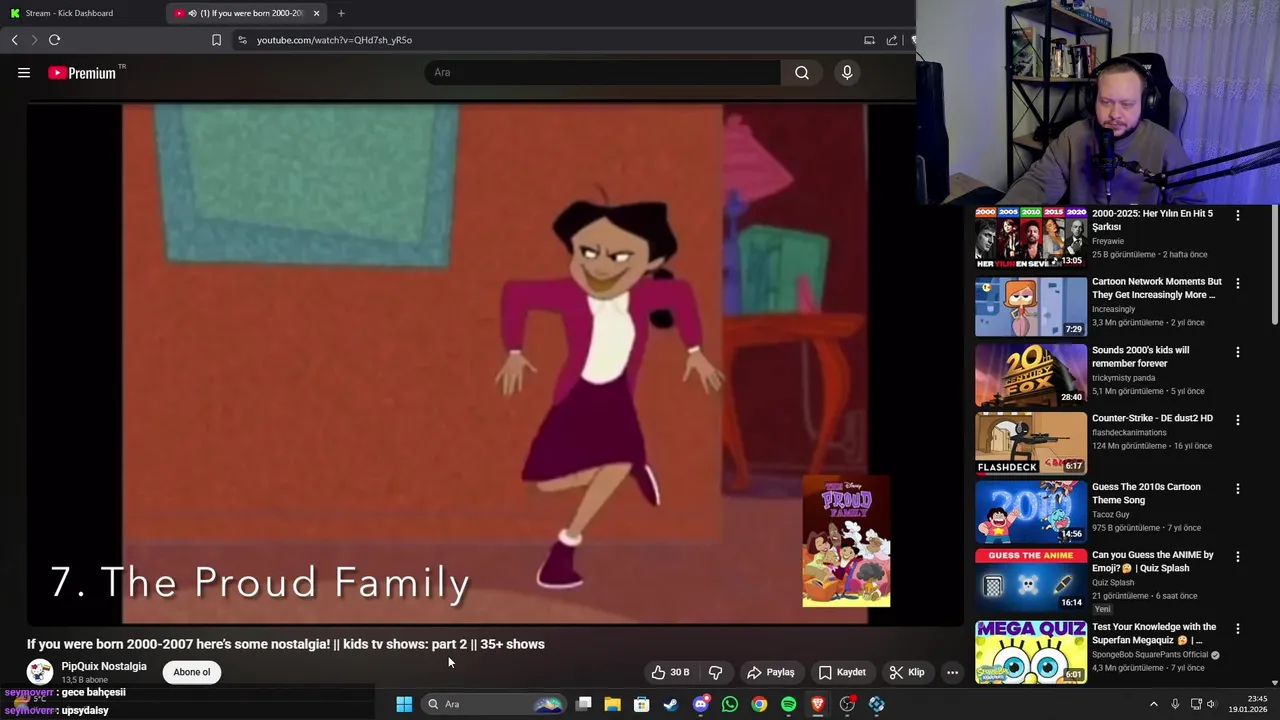Image resolution: width=1280 pixels, height=720 pixels.
Task: Click the youtube.com address bar URL
Action: point(334,40)
